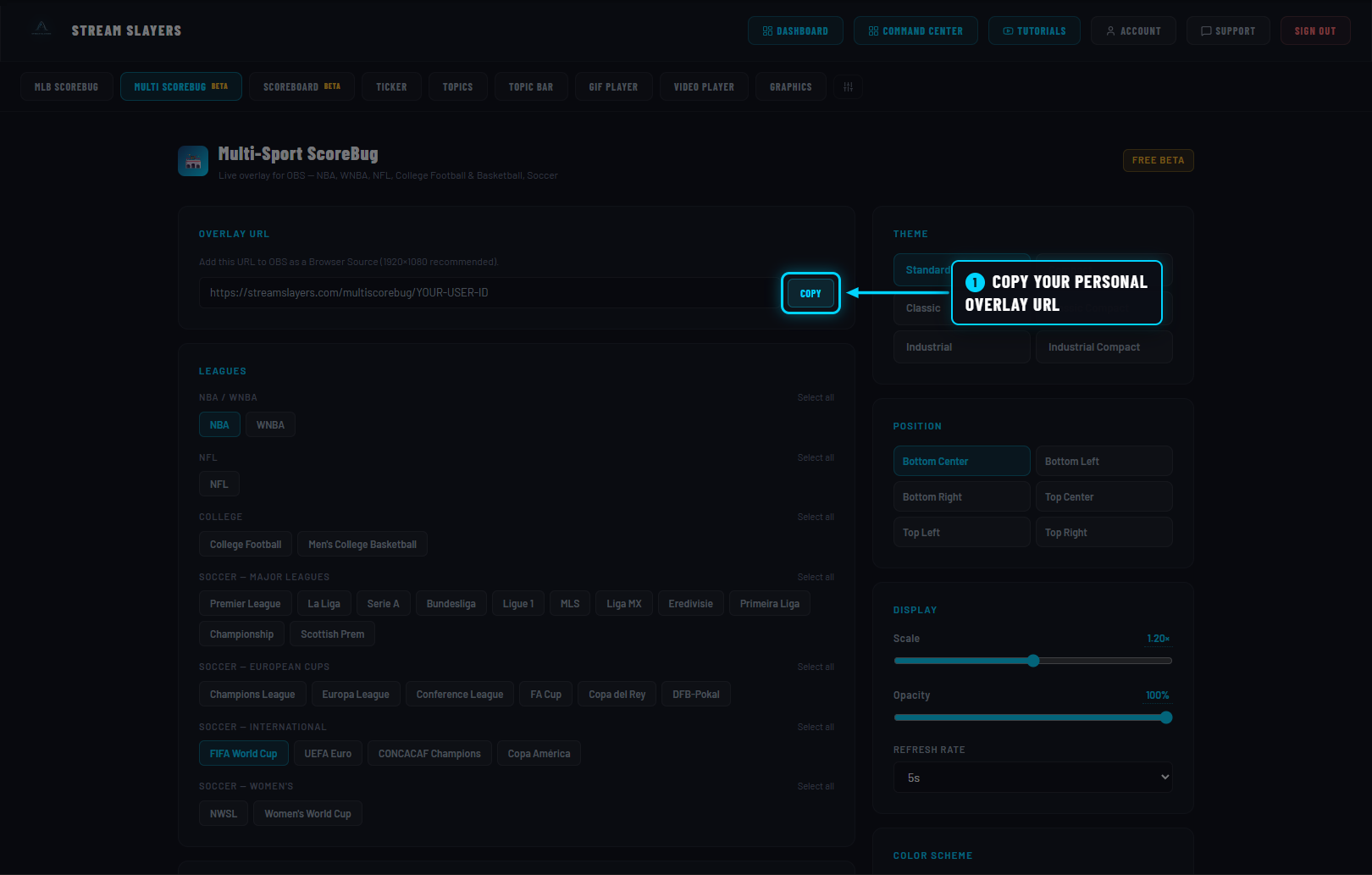Enable the Premier League chip

pos(245,603)
